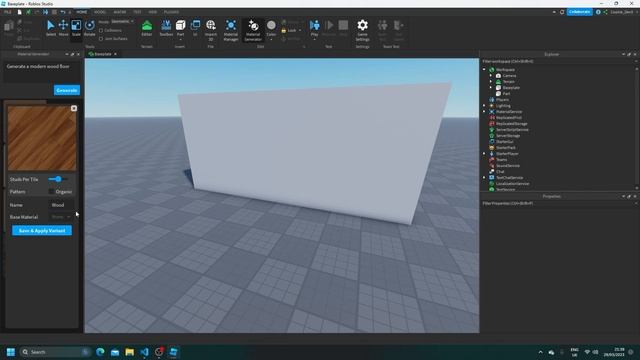This screenshot has height=360, width=640.
Task: Expand the Terrain node in Explorer
Action: pos(491,82)
